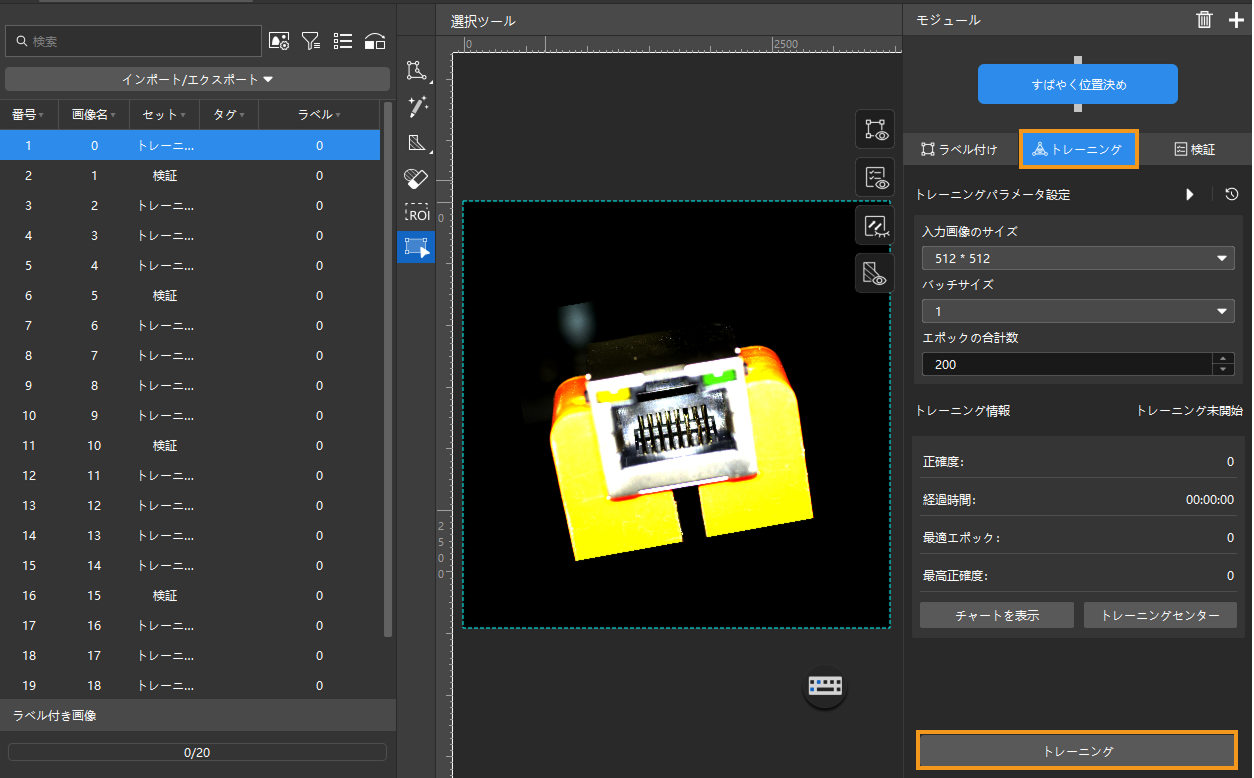The image size is (1254, 778).
Task: Click the トレーニング button at bottom
Action: click(x=1077, y=750)
